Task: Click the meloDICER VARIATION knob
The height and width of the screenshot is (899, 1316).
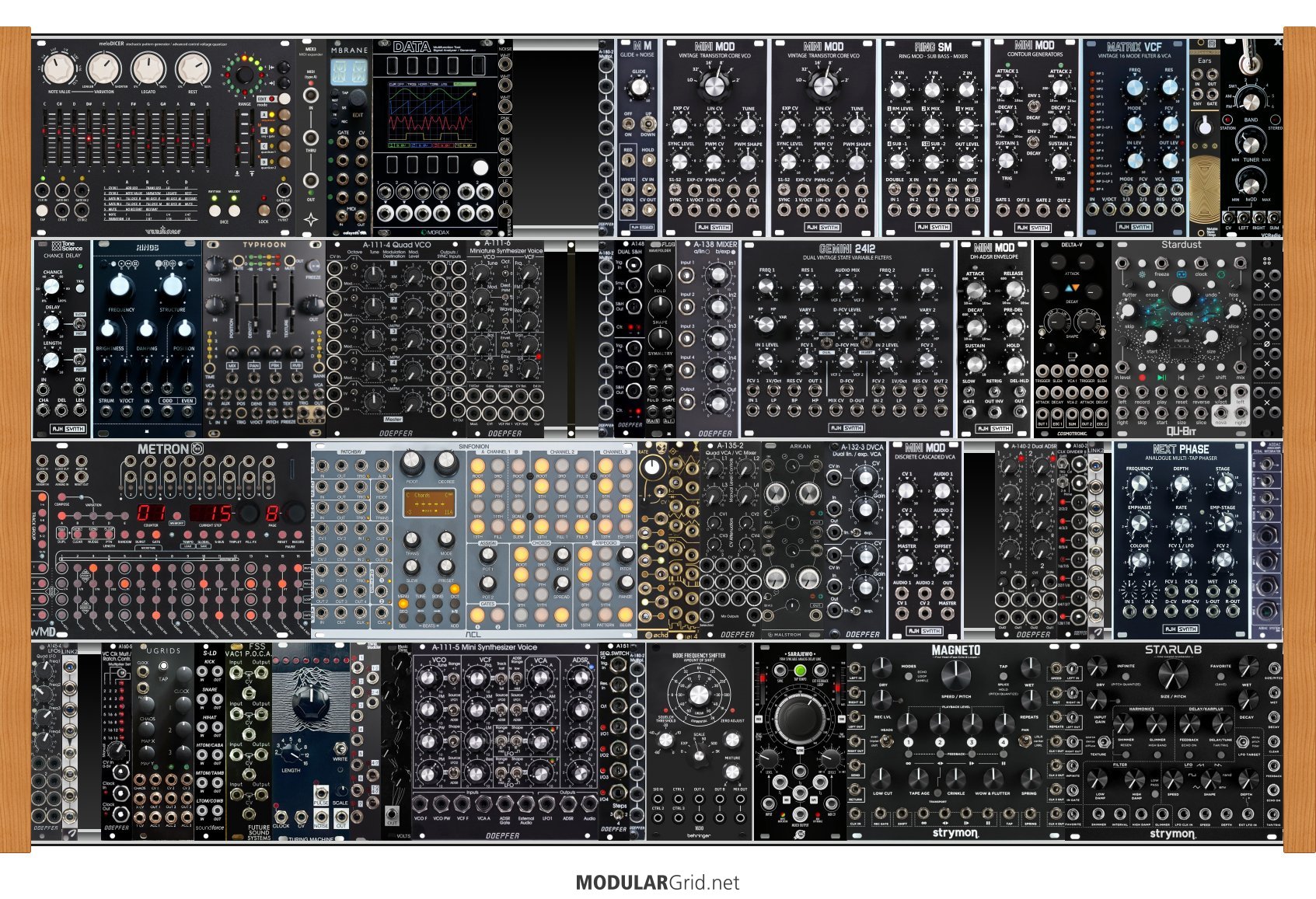Action: [103, 68]
